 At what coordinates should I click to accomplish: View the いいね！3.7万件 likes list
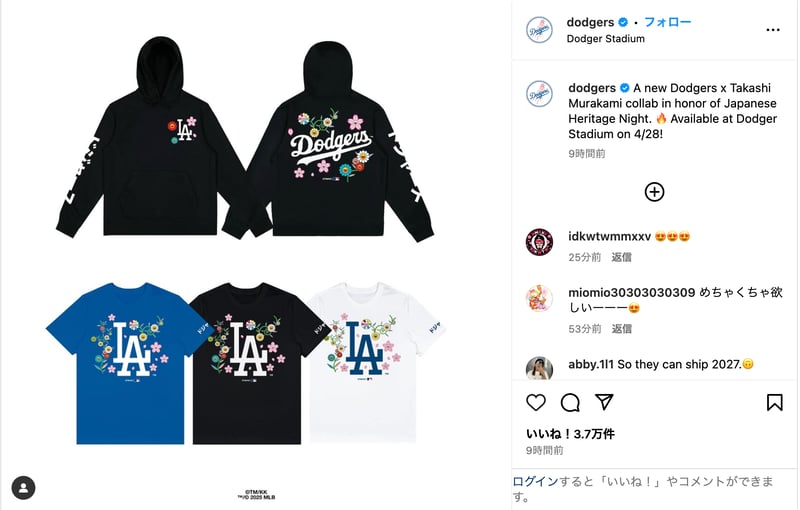point(570,434)
